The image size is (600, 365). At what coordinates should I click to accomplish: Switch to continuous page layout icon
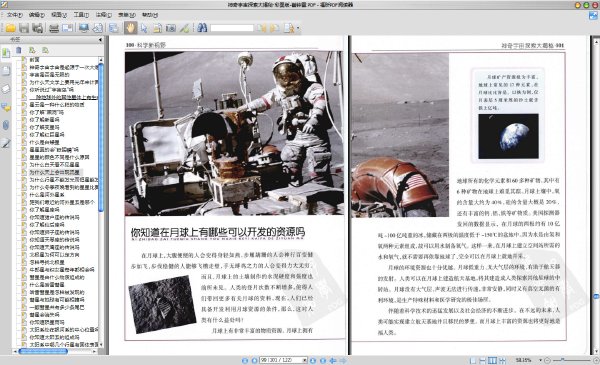coord(483,360)
